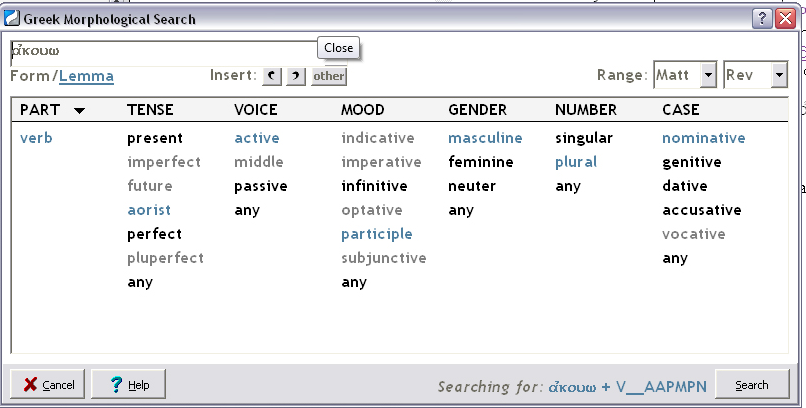Screen dimensions: 806x408
Task: Select 'imperative' mood
Action: point(381,162)
